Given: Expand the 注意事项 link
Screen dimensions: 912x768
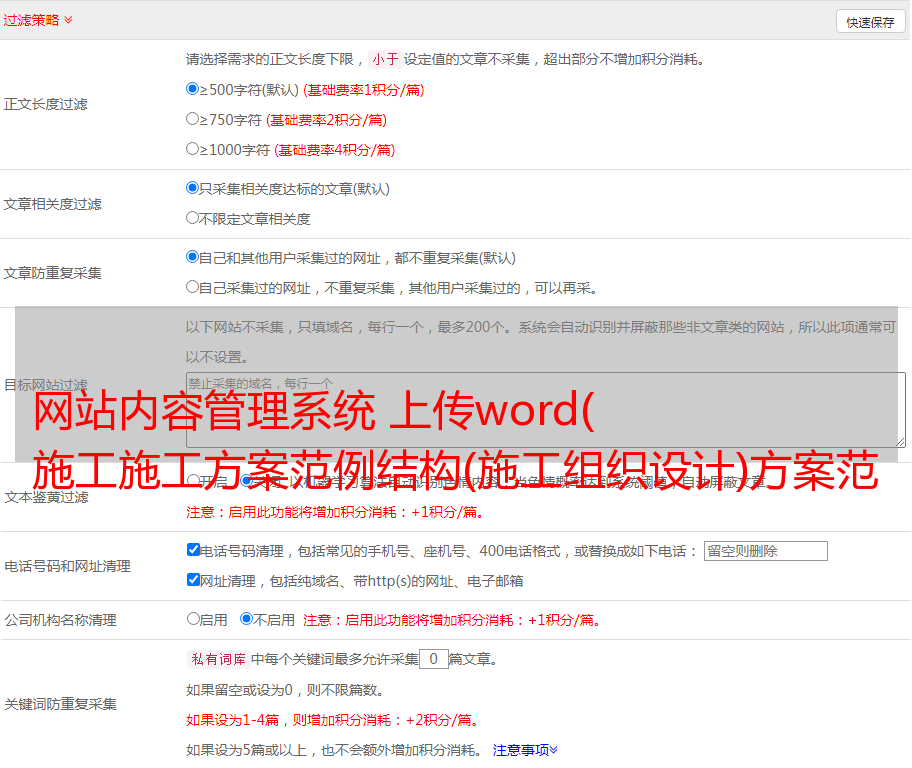Looking at the screenshot, I should (525, 750).
